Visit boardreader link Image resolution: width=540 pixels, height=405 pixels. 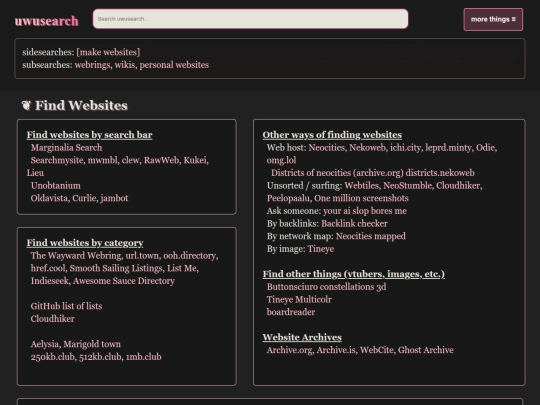pos(291,312)
